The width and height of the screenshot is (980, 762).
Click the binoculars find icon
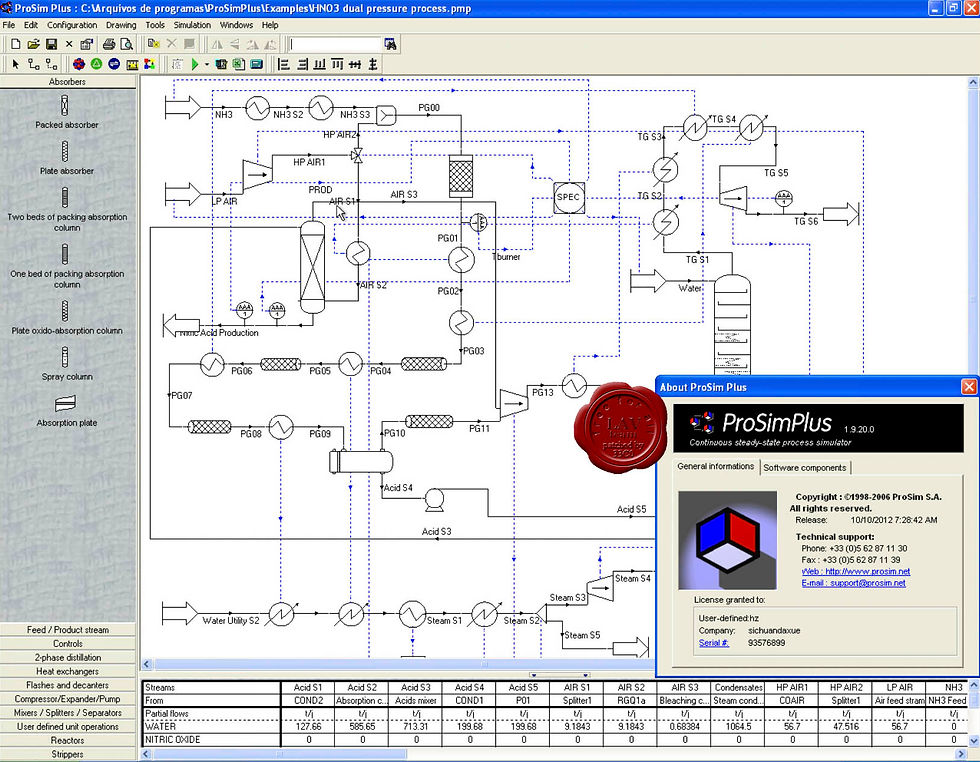(x=391, y=44)
